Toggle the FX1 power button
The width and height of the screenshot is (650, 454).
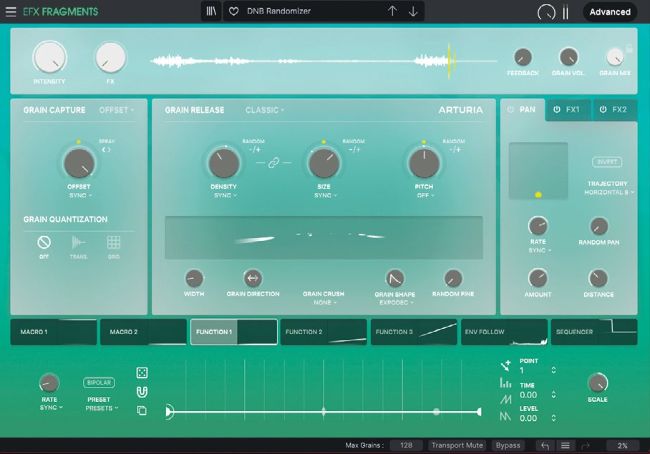point(557,109)
